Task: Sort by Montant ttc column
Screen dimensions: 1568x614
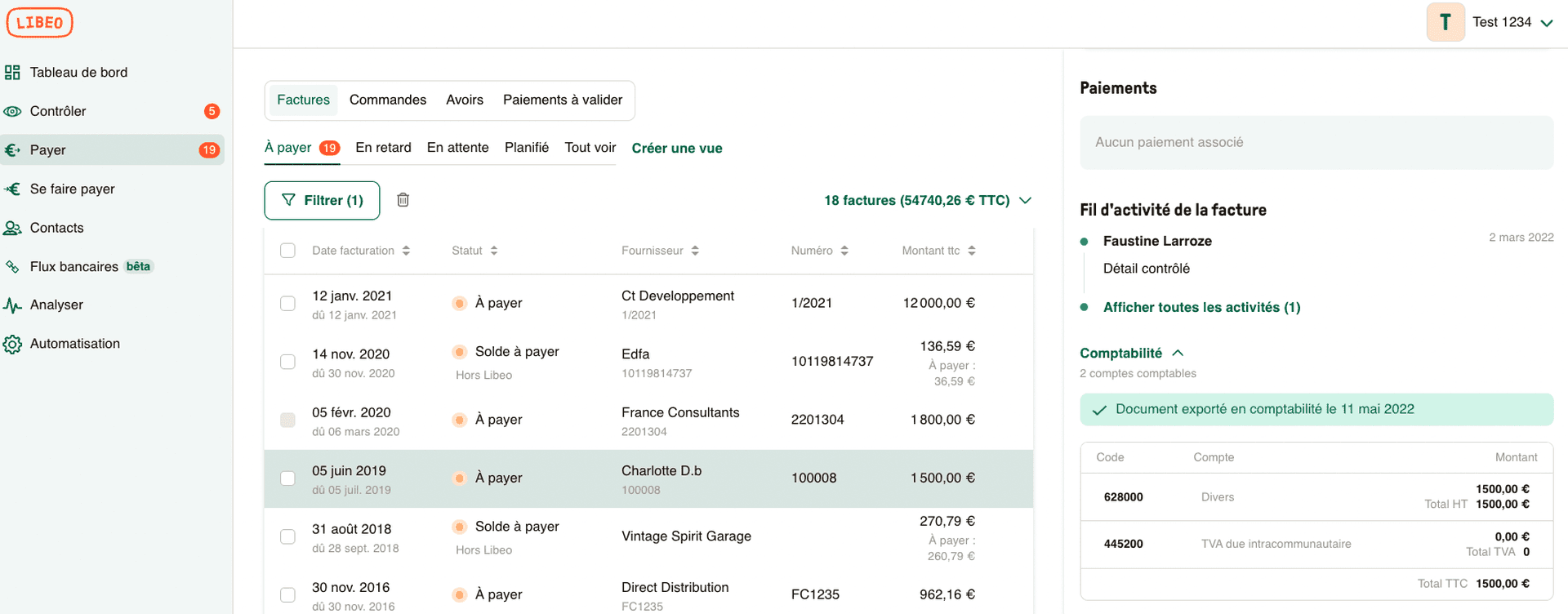Action: (x=939, y=251)
